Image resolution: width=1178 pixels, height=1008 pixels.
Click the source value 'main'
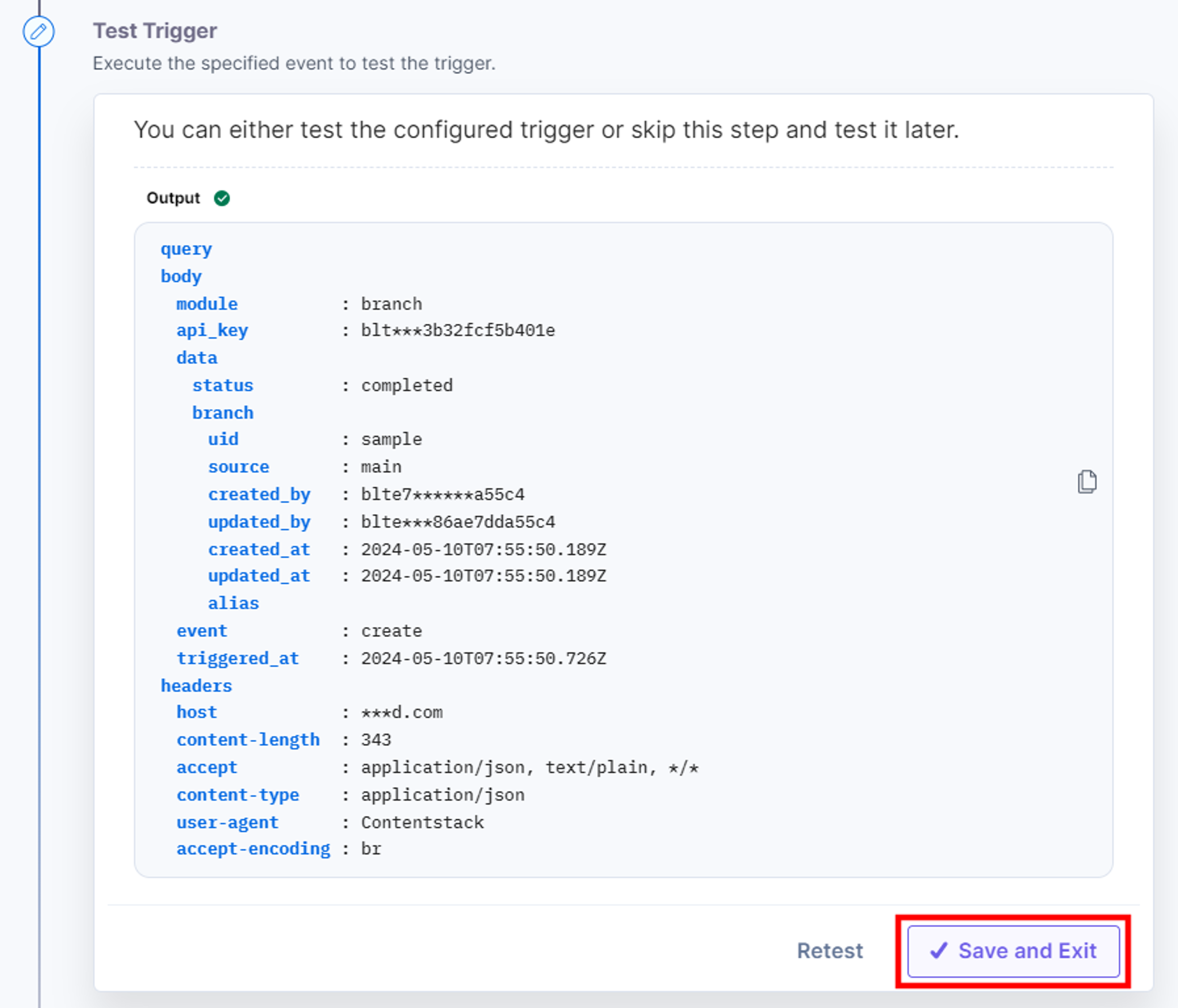pyautogui.click(x=381, y=467)
